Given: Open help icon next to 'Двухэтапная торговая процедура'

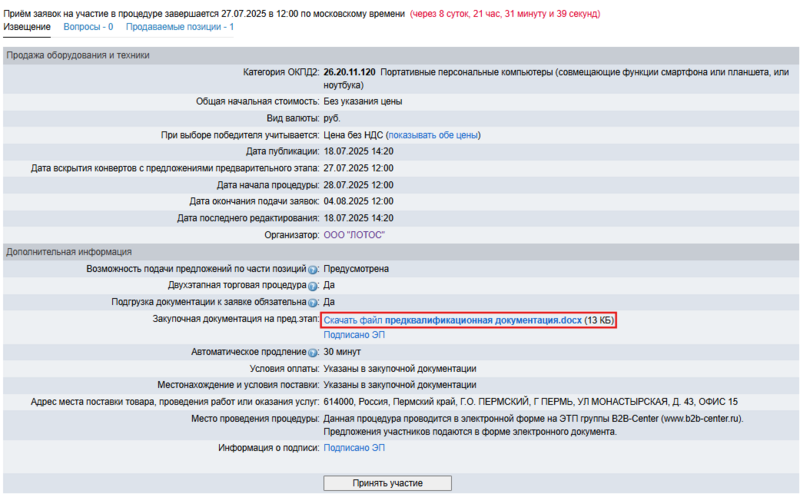Looking at the screenshot, I should coord(313,286).
